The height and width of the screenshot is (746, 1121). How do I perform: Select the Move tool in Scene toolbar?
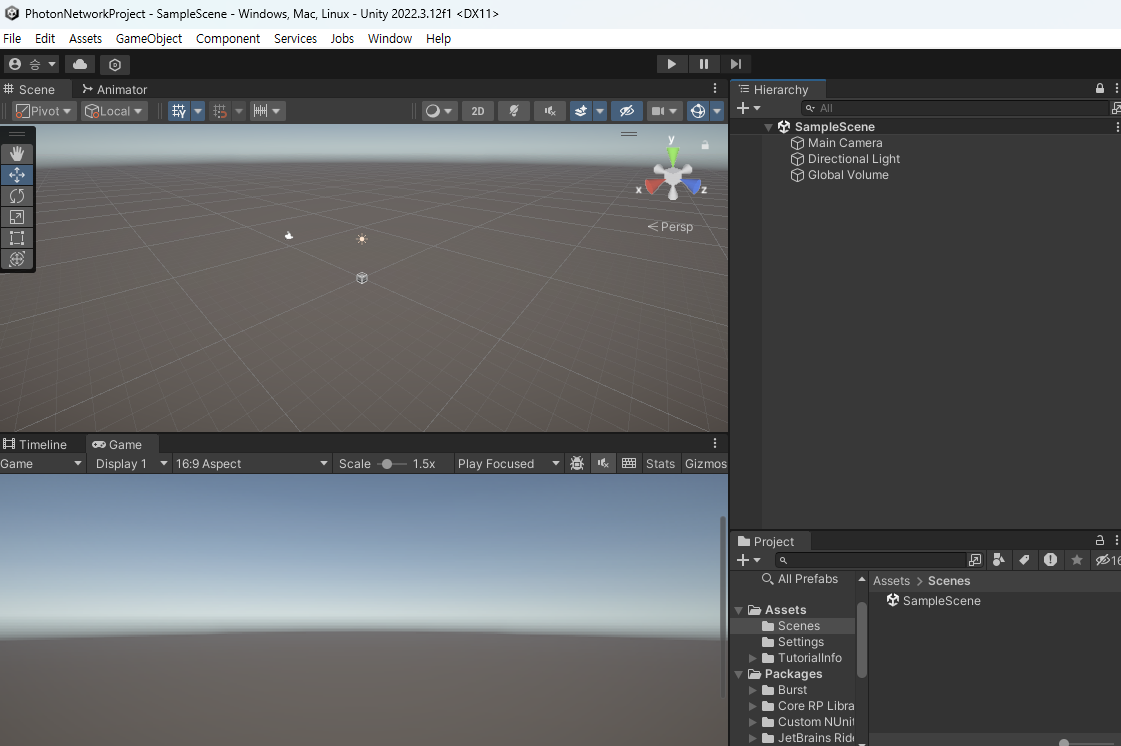click(17, 175)
